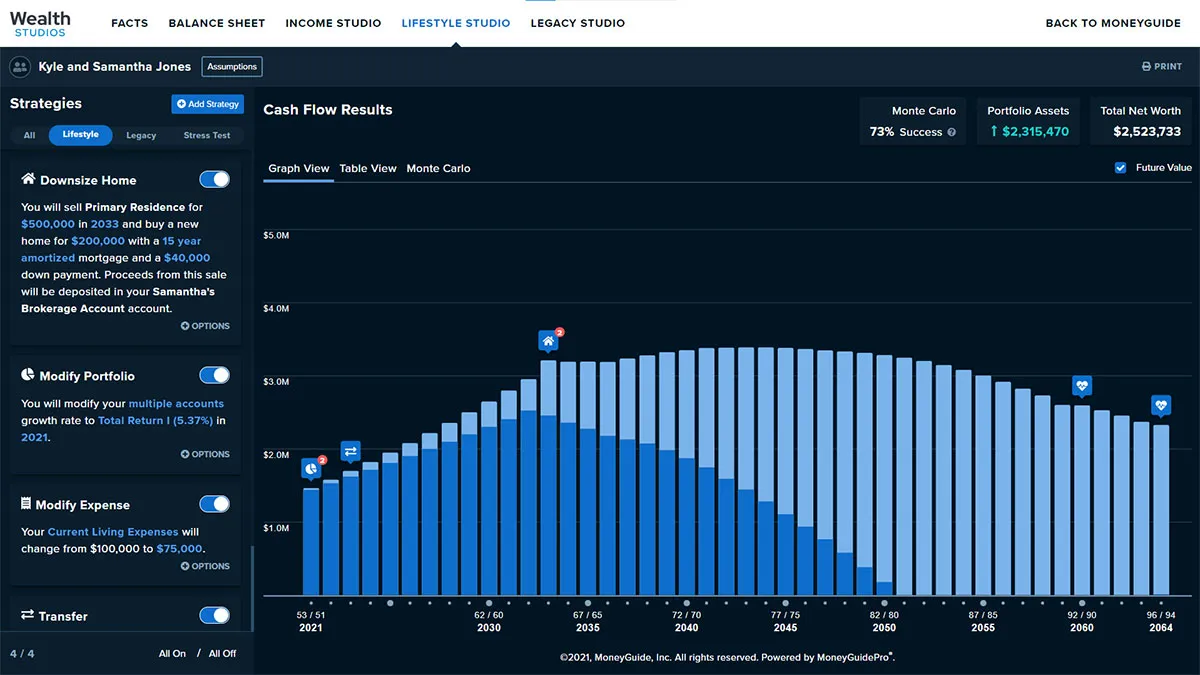Toggle off the Downsize Home strategy
1200x675 pixels.
tap(214, 180)
